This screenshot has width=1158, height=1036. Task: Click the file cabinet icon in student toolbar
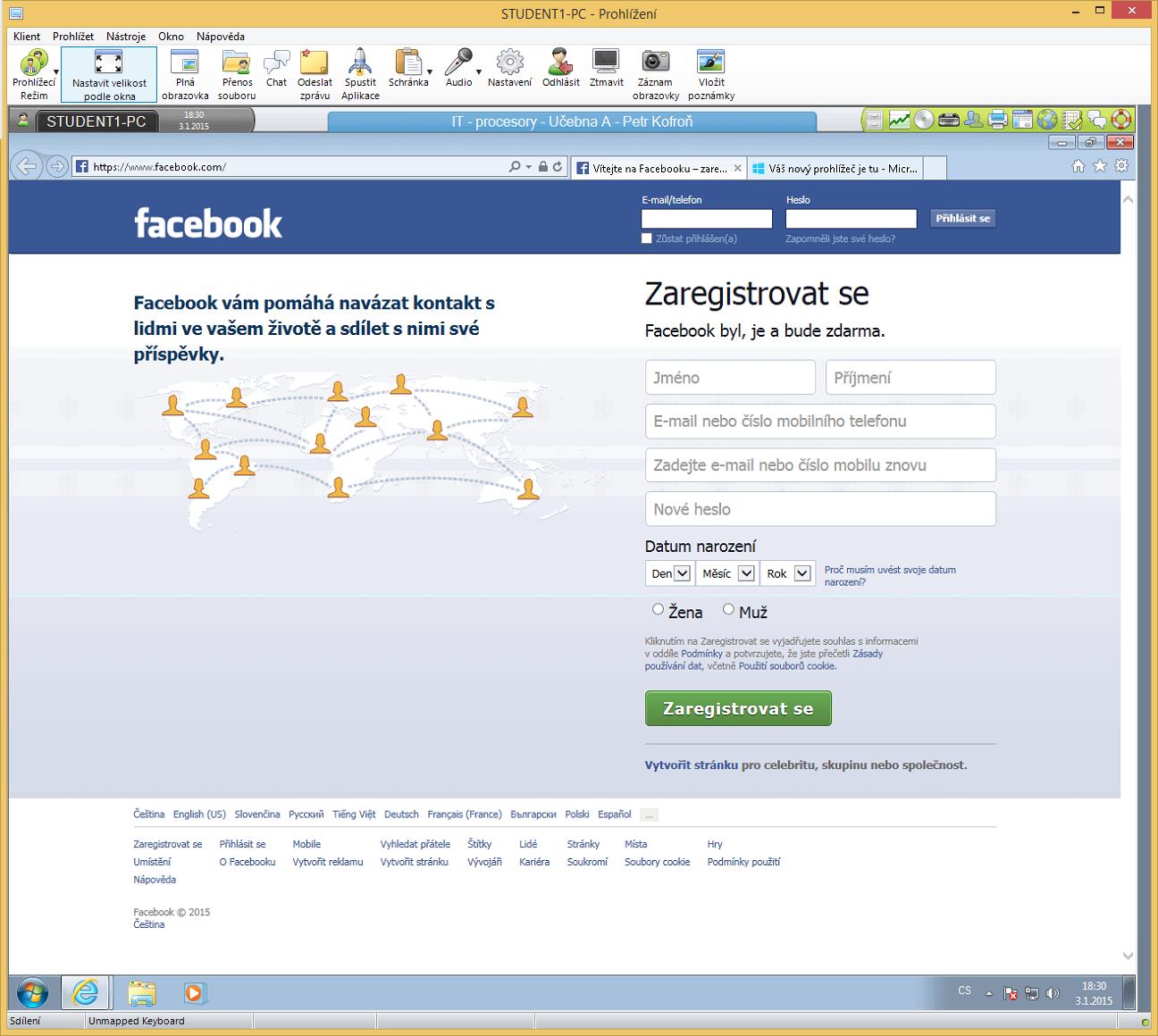875,119
